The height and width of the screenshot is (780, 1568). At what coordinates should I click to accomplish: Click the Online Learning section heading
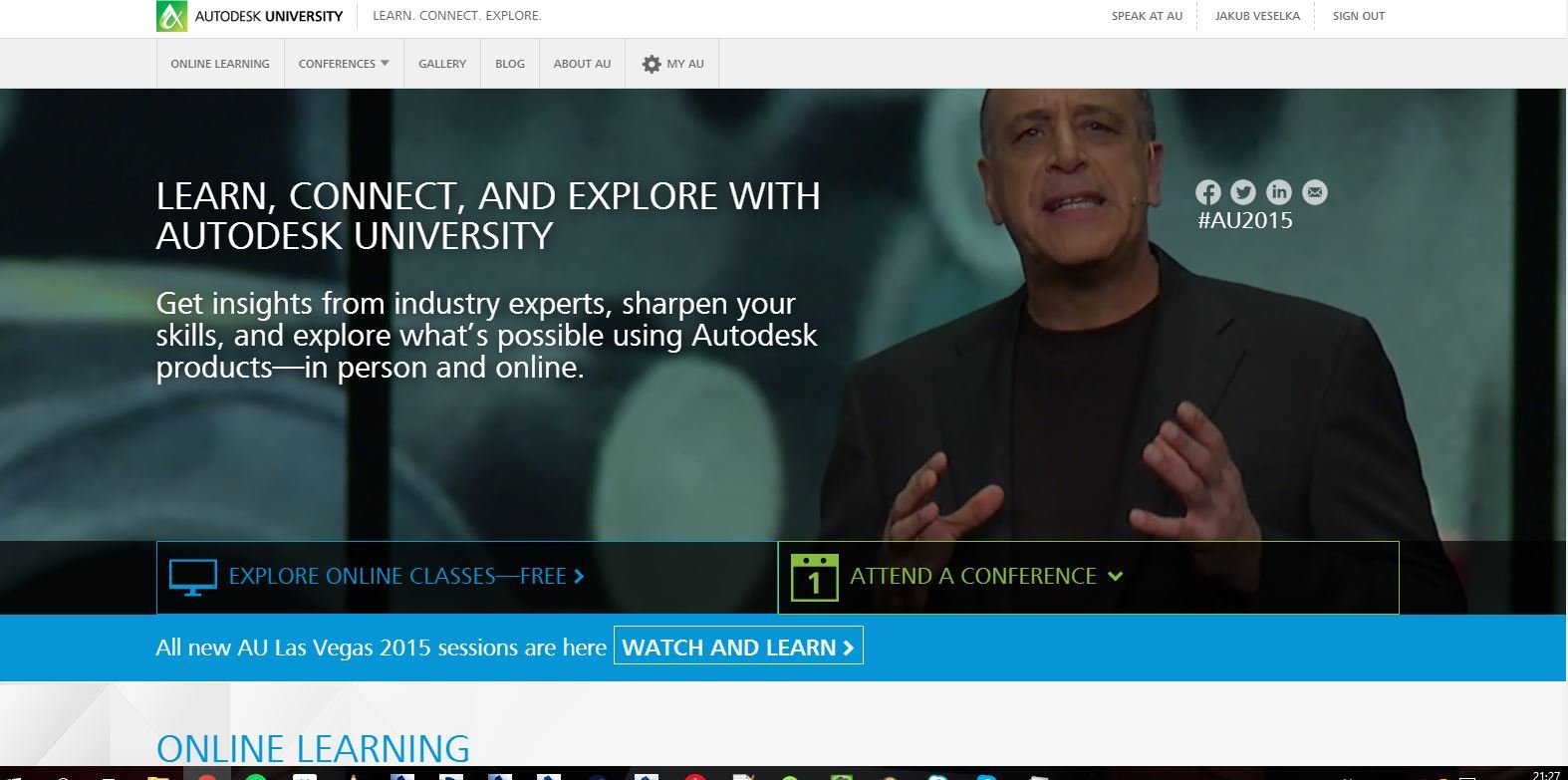tap(313, 748)
